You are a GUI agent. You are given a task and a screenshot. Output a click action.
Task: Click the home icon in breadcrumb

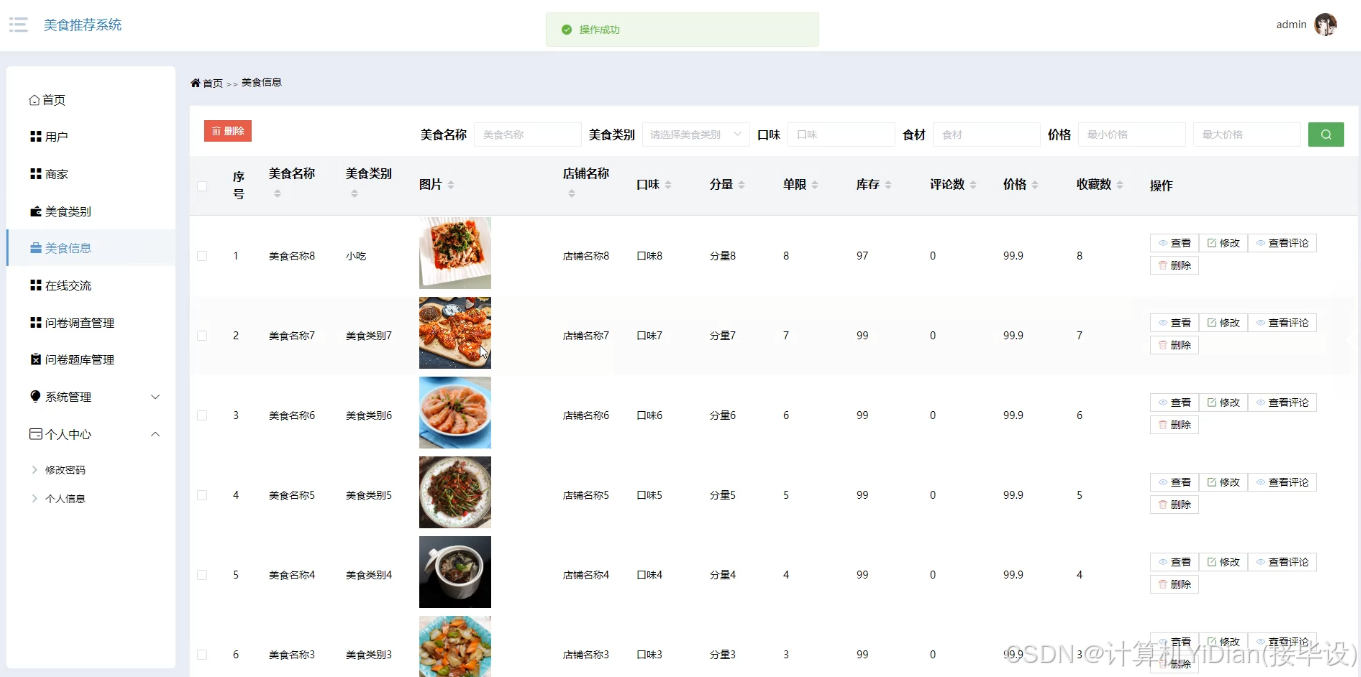tap(195, 83)
